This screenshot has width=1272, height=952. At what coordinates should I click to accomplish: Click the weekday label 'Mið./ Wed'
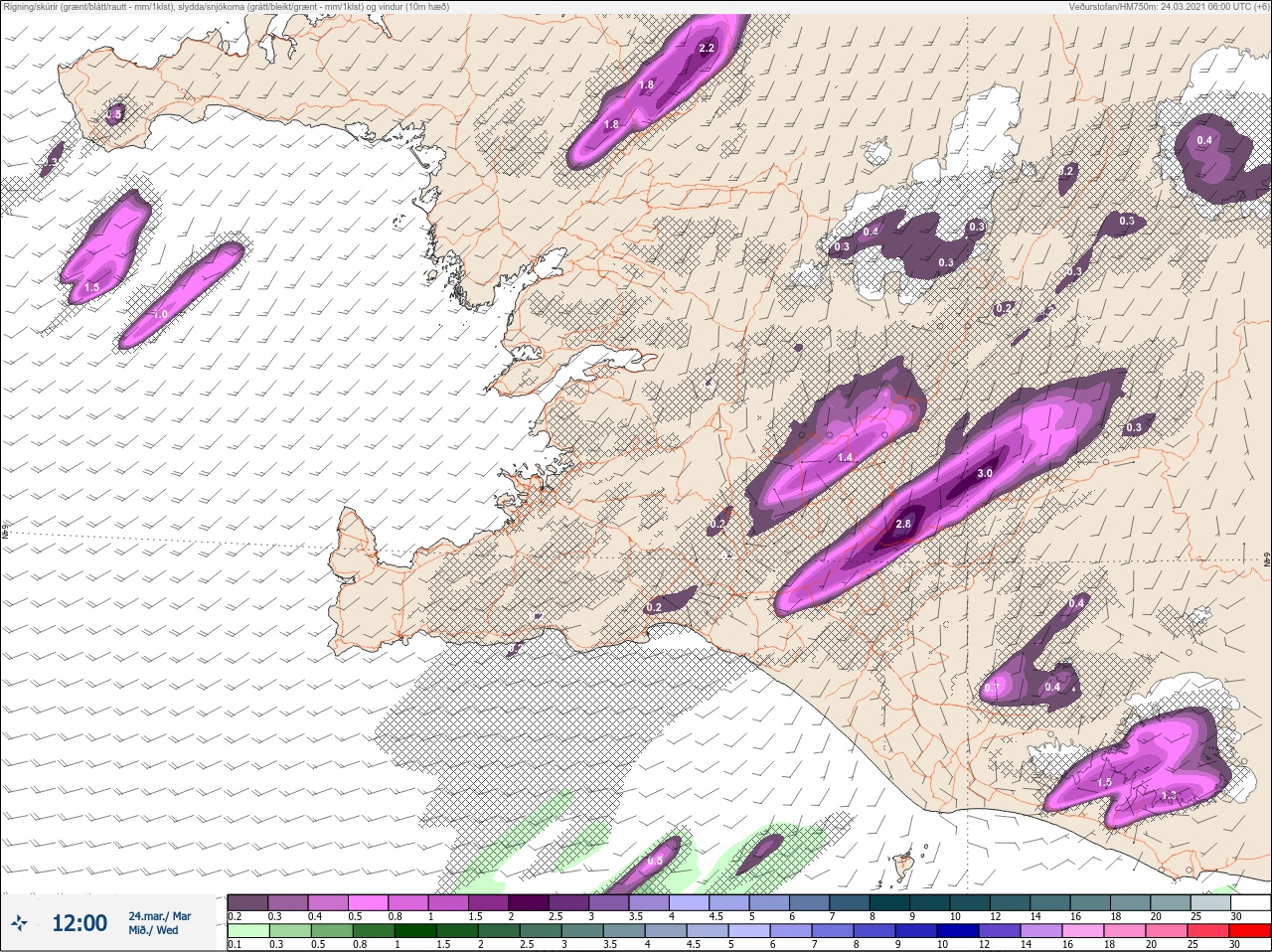tap(154, 931)
